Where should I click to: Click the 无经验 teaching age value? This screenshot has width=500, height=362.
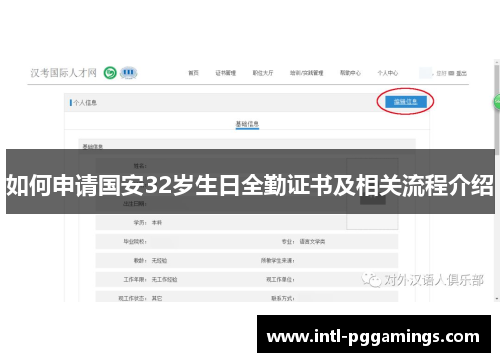159,260
